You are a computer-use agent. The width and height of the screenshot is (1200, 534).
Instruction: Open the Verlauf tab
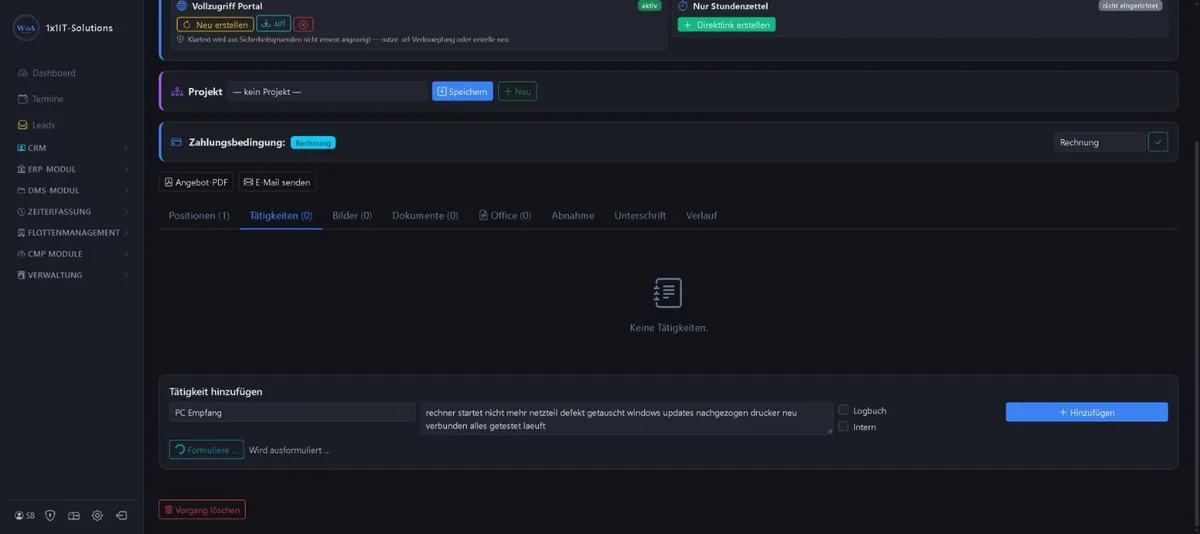(701, 215)
